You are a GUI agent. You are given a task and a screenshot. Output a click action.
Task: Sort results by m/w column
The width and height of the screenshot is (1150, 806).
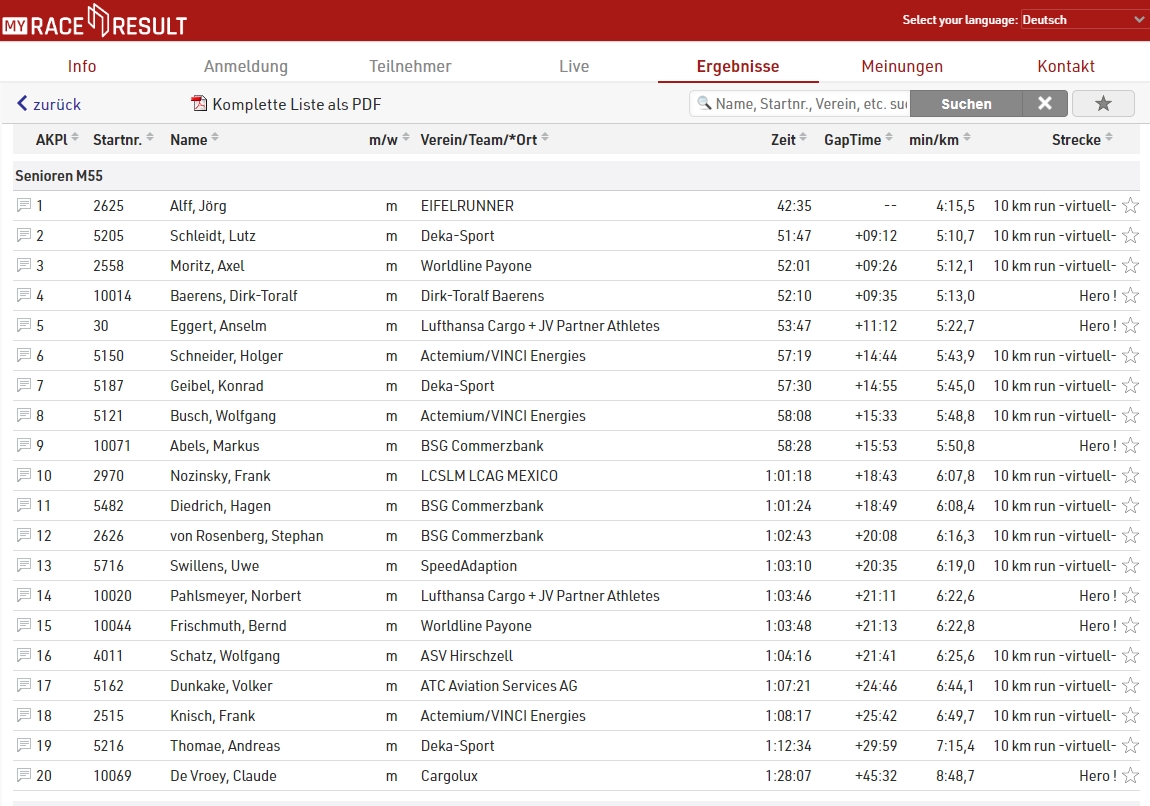(x=389, y=139)
